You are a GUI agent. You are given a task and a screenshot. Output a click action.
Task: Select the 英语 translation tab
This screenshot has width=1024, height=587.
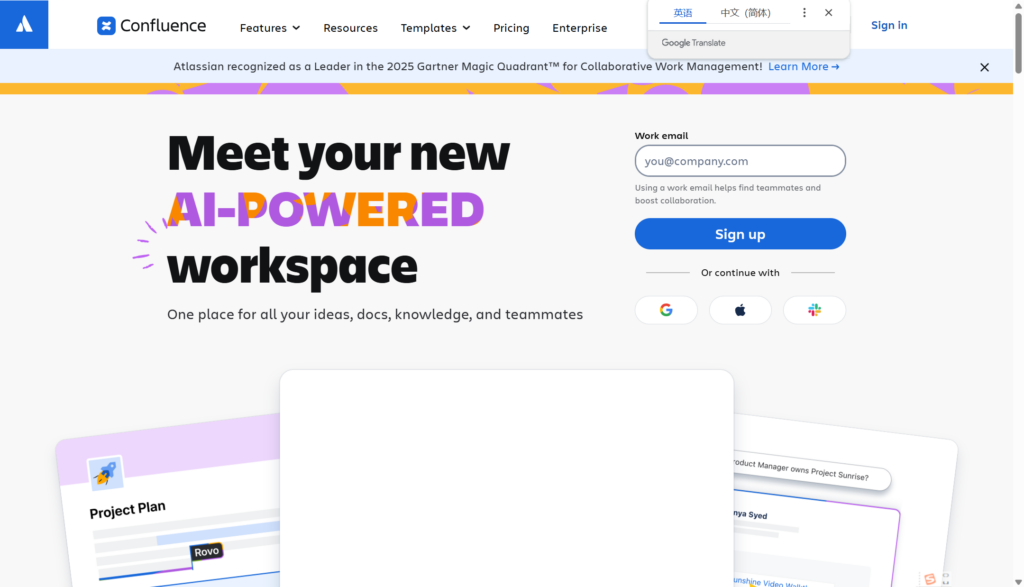(683, 13)
